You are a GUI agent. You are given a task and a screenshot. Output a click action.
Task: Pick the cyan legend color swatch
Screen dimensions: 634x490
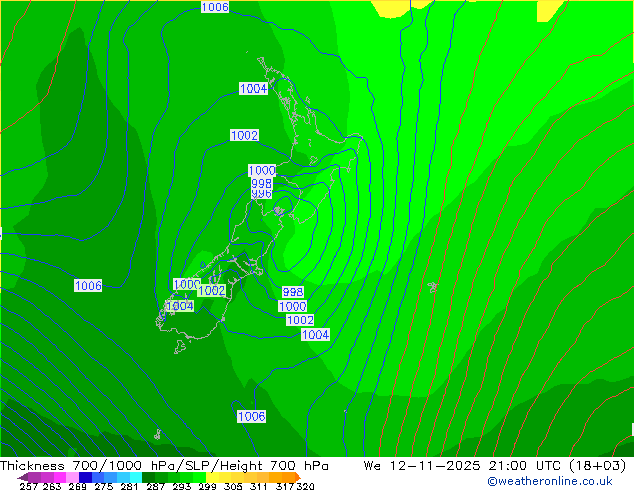[x=136, y=477]
